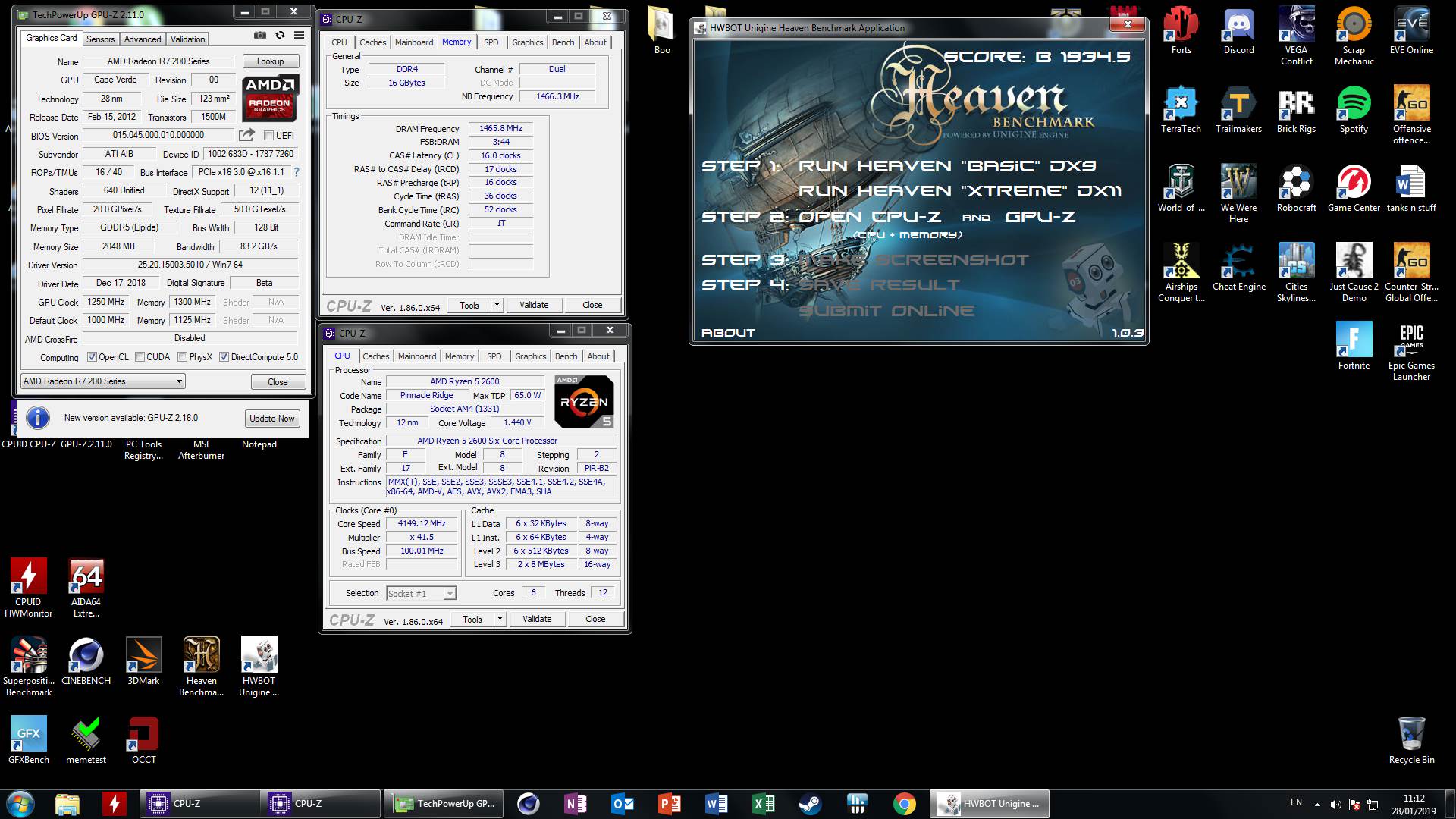The image size is (1456, 819).
Task: Open the Discord desktop shortcut
Action: tap(1238, 32)
